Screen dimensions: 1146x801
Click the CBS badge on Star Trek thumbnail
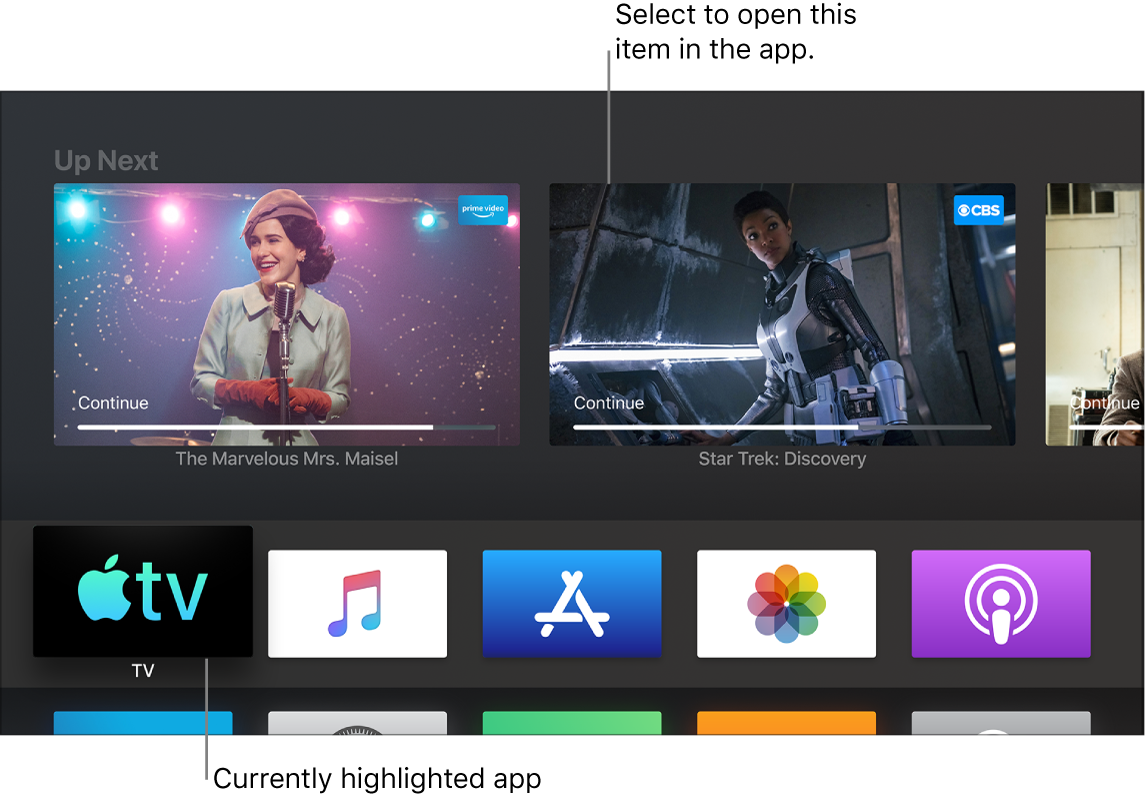978,210
